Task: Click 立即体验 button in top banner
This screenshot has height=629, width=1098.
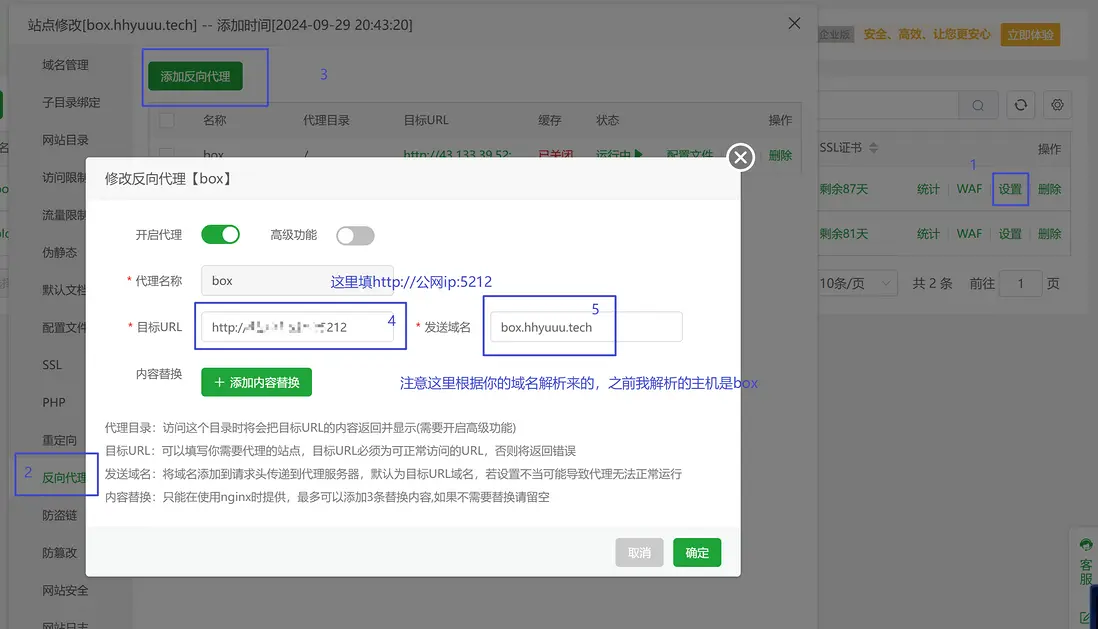Action: point(1030,34)
